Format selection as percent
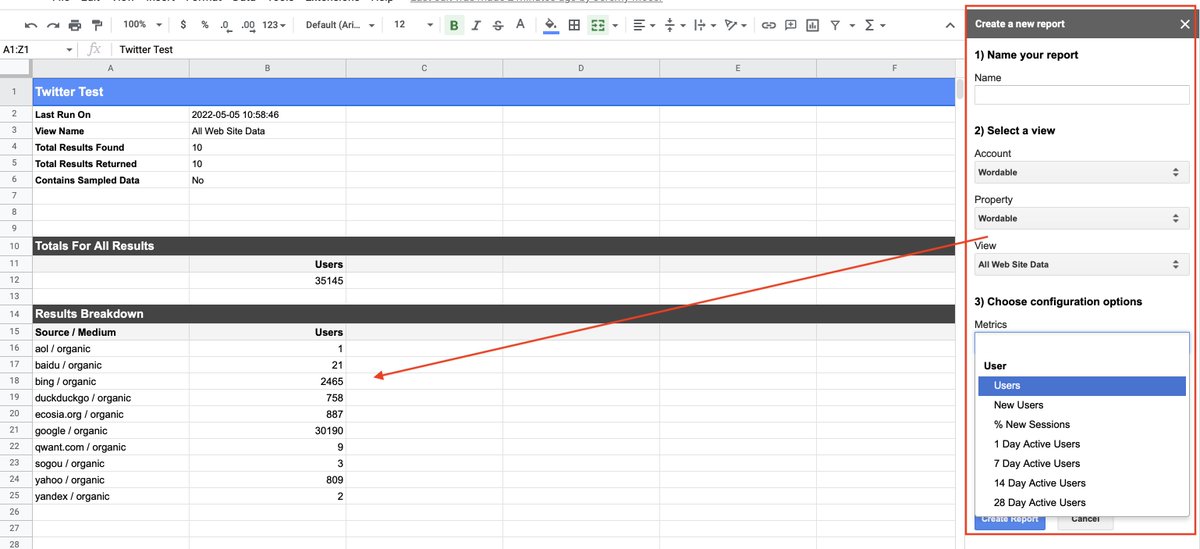Image resolution: width=1200 pixels, height=549 pixels. pos(204,24)
